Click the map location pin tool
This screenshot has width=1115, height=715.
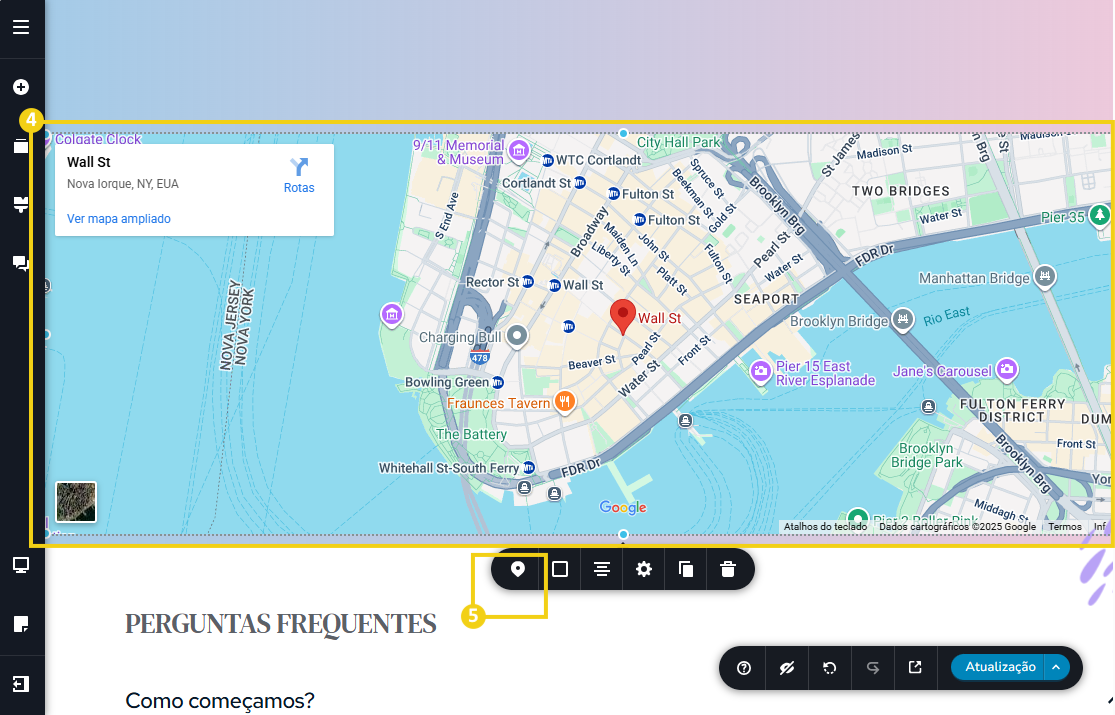click(x=518, y=569)
